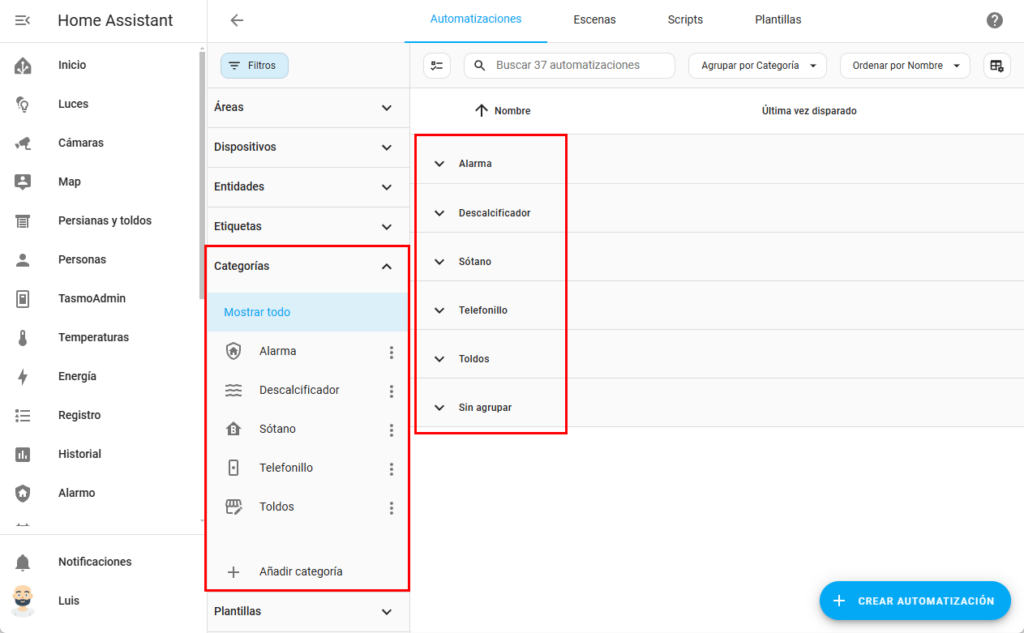1024x633 pixels.
Task: Switch to the Escenas tab
Action: pos(594,20)
